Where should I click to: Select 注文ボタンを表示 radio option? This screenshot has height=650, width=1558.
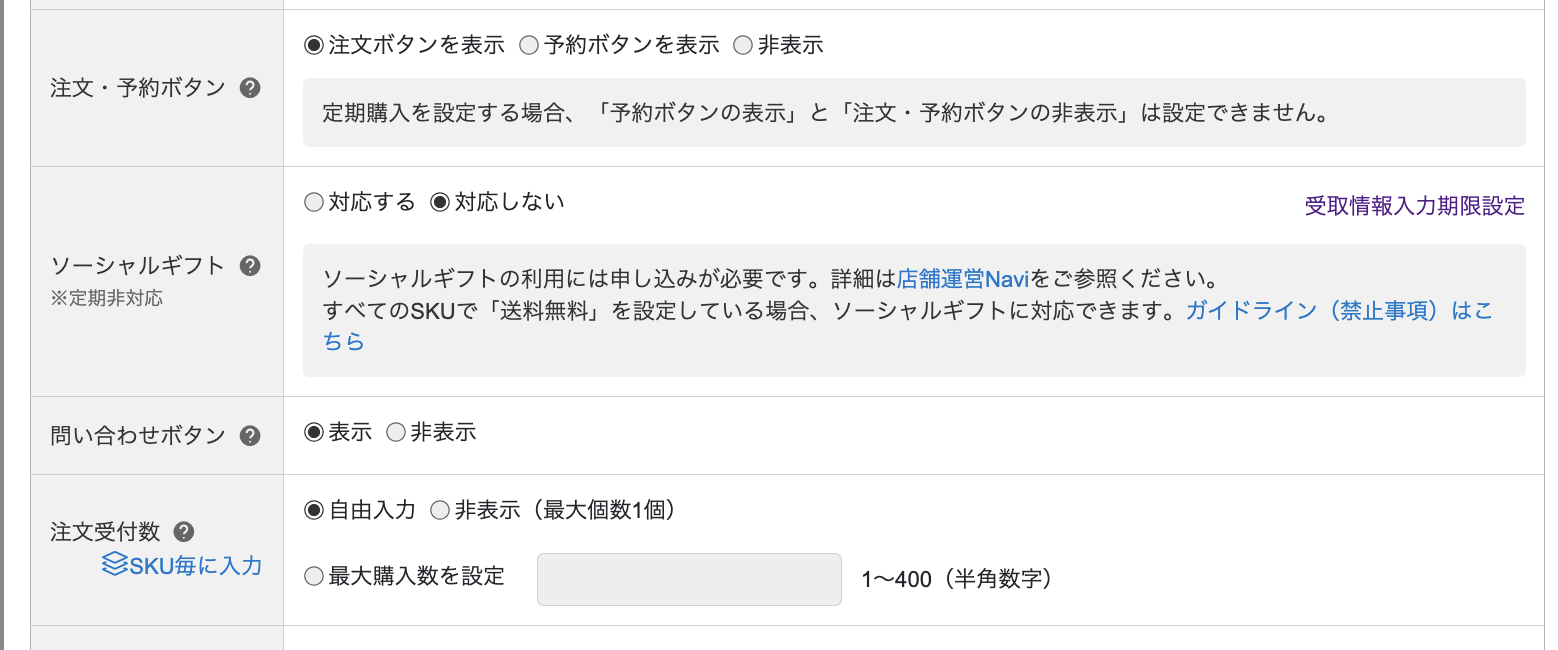coord(314,46)
